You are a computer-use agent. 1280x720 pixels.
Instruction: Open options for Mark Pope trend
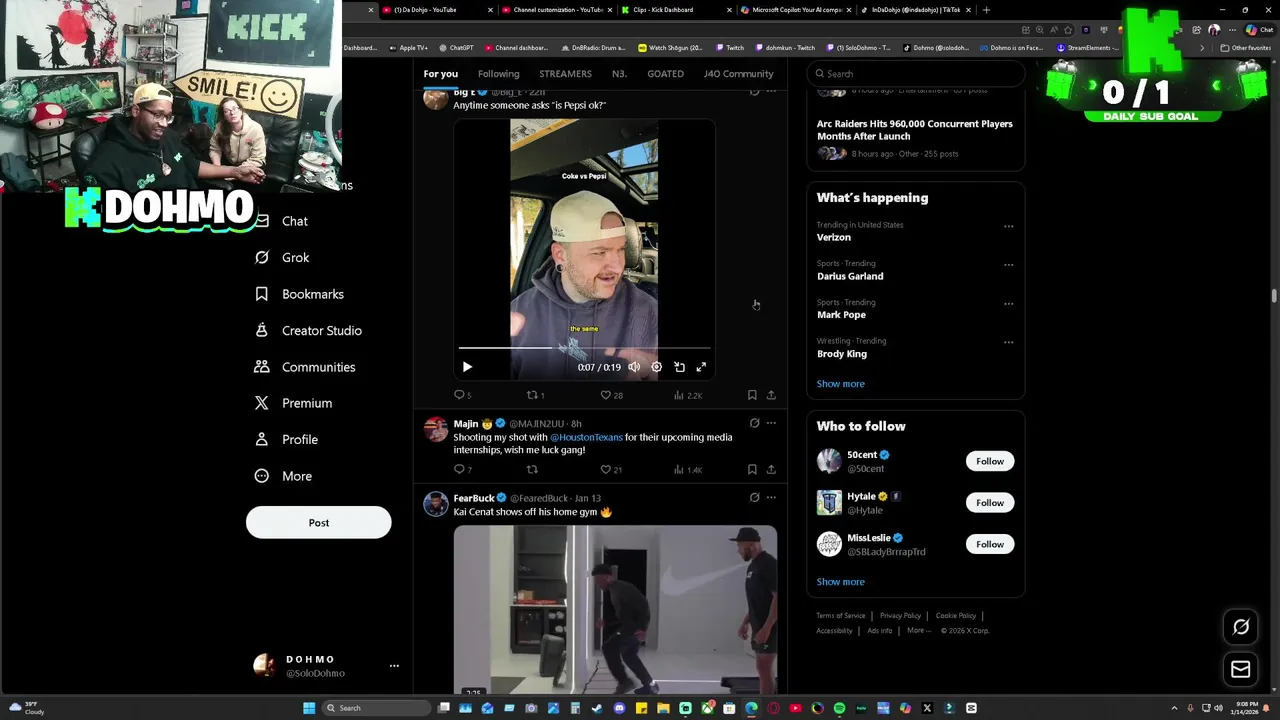(x=1008, y=304)
